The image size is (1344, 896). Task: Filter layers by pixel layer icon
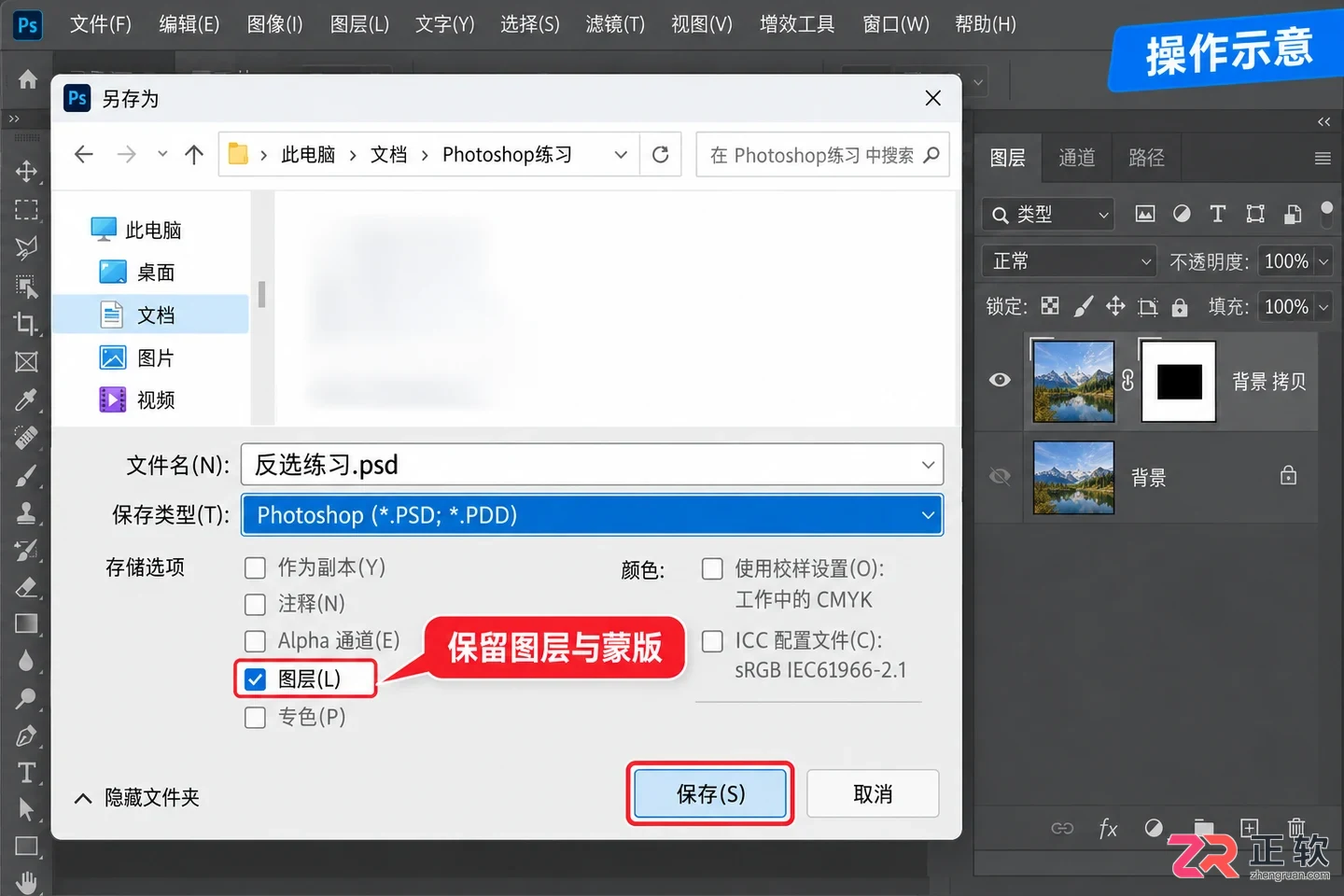click(1144, 214)
